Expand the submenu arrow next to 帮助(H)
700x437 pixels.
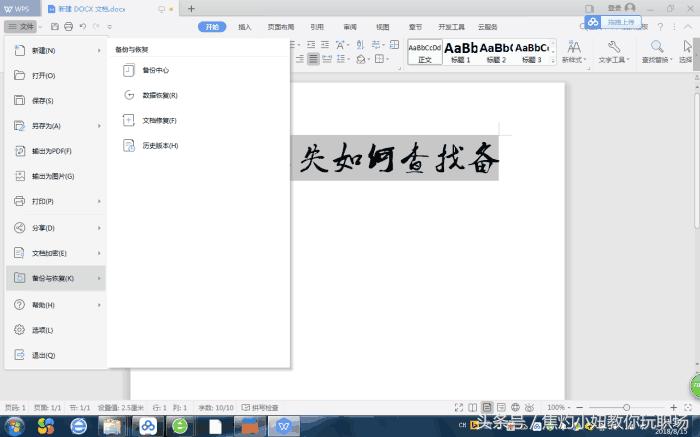(x=99, y=305)
